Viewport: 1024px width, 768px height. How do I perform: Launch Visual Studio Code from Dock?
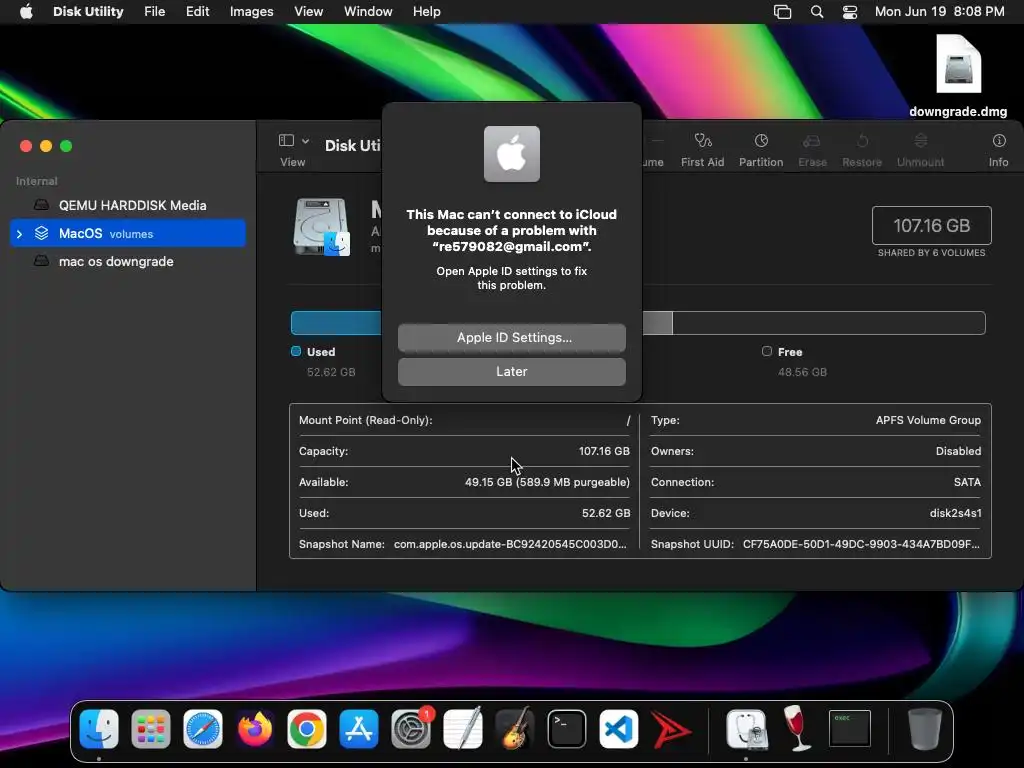[x=618, y=729]
